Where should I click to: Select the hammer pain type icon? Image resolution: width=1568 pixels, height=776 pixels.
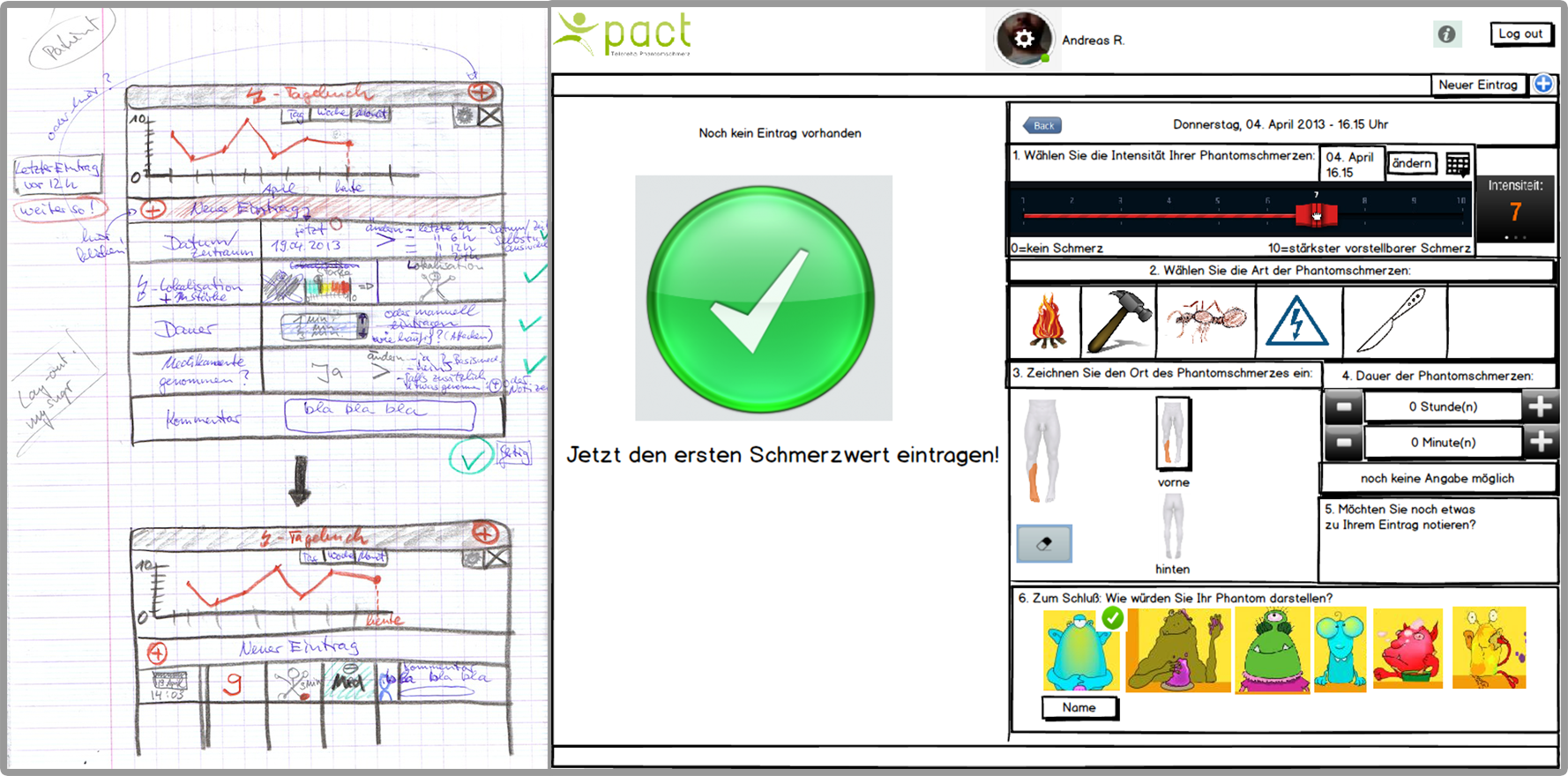point(1117,322)
